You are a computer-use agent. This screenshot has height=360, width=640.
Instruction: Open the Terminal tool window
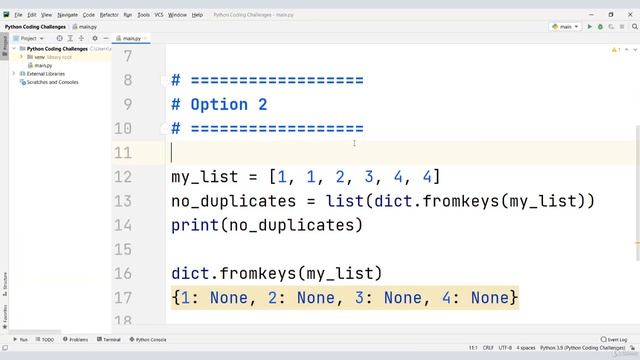pyautogui.click(x=109, y=340)
